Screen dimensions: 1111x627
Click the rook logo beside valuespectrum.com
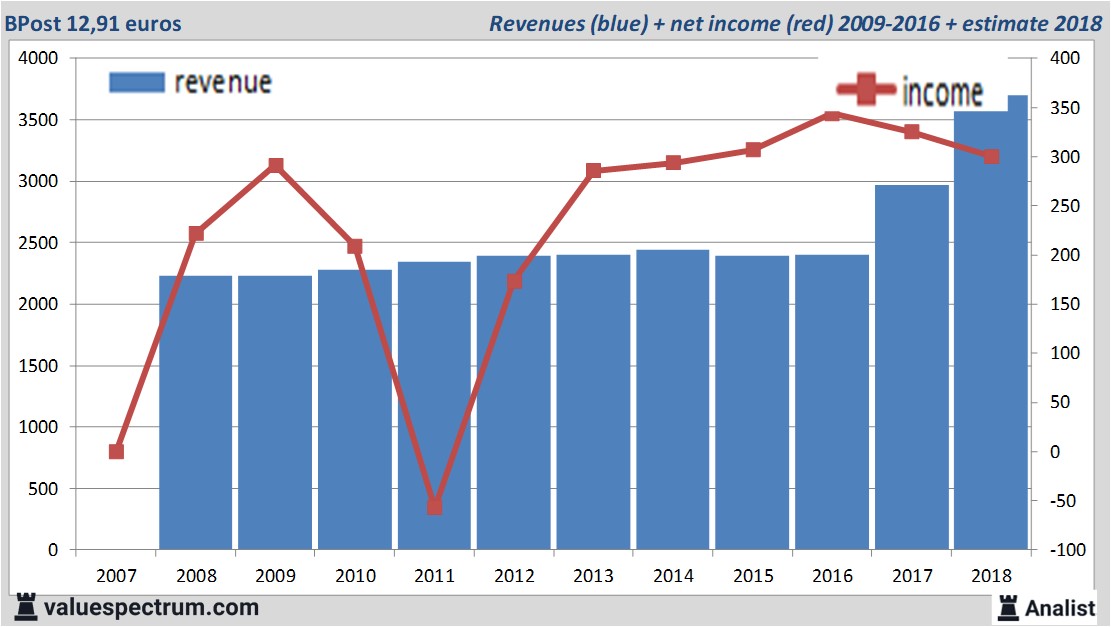click(x=26, y=606)
